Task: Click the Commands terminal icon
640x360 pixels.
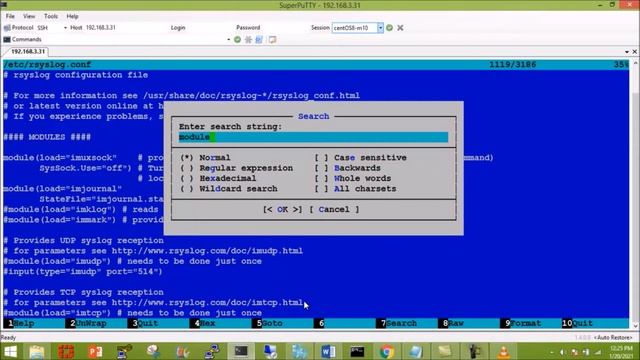Action: pos(7,40)
